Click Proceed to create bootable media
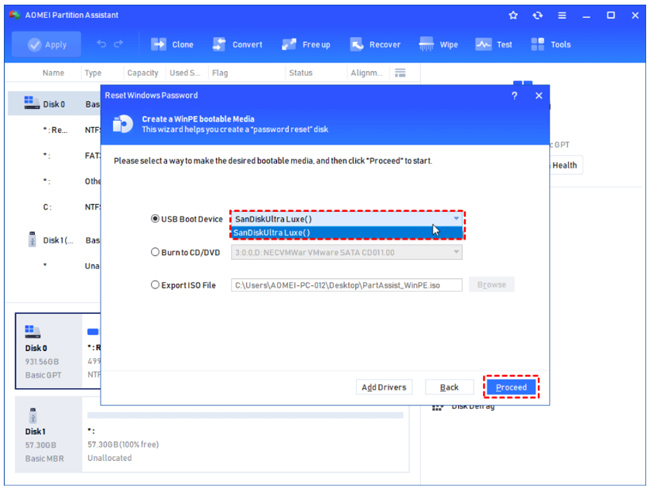The image size is (650, 491). coord(511,387)
